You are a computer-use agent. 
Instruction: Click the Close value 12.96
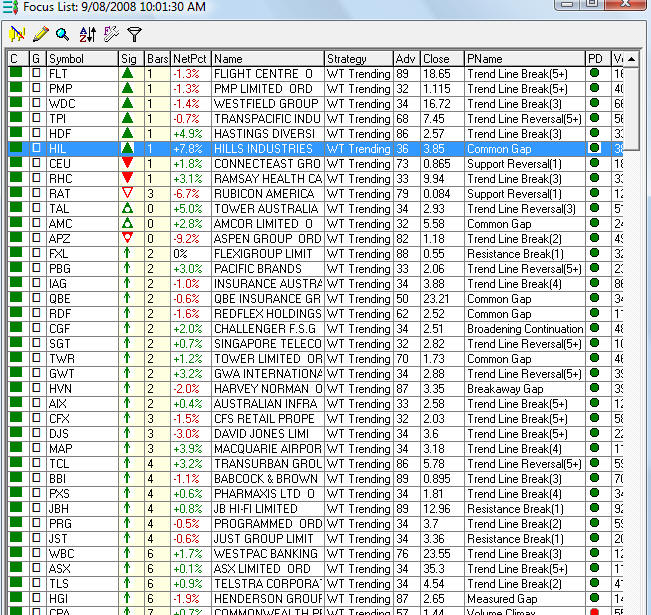coord(442,509)
